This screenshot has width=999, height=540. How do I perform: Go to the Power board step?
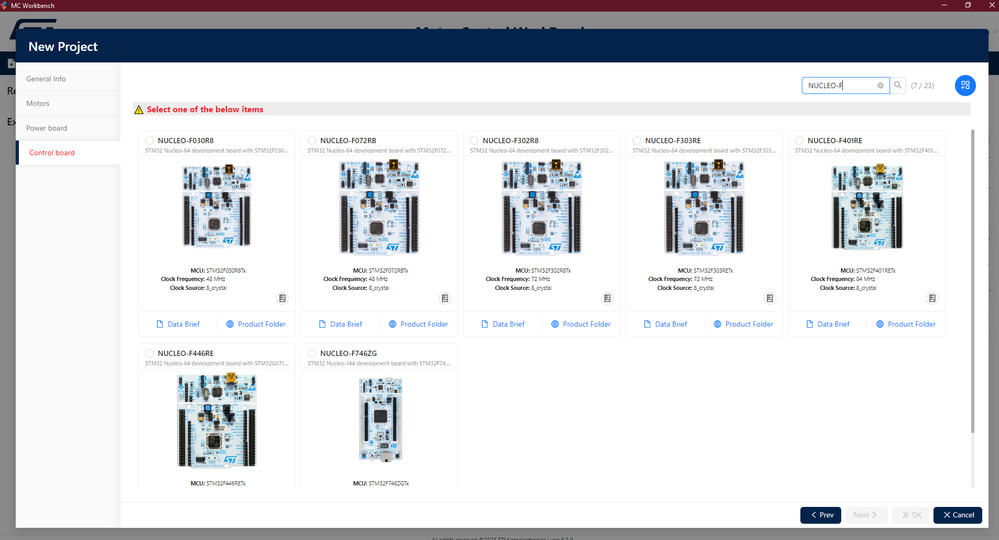tap(68, 128)
